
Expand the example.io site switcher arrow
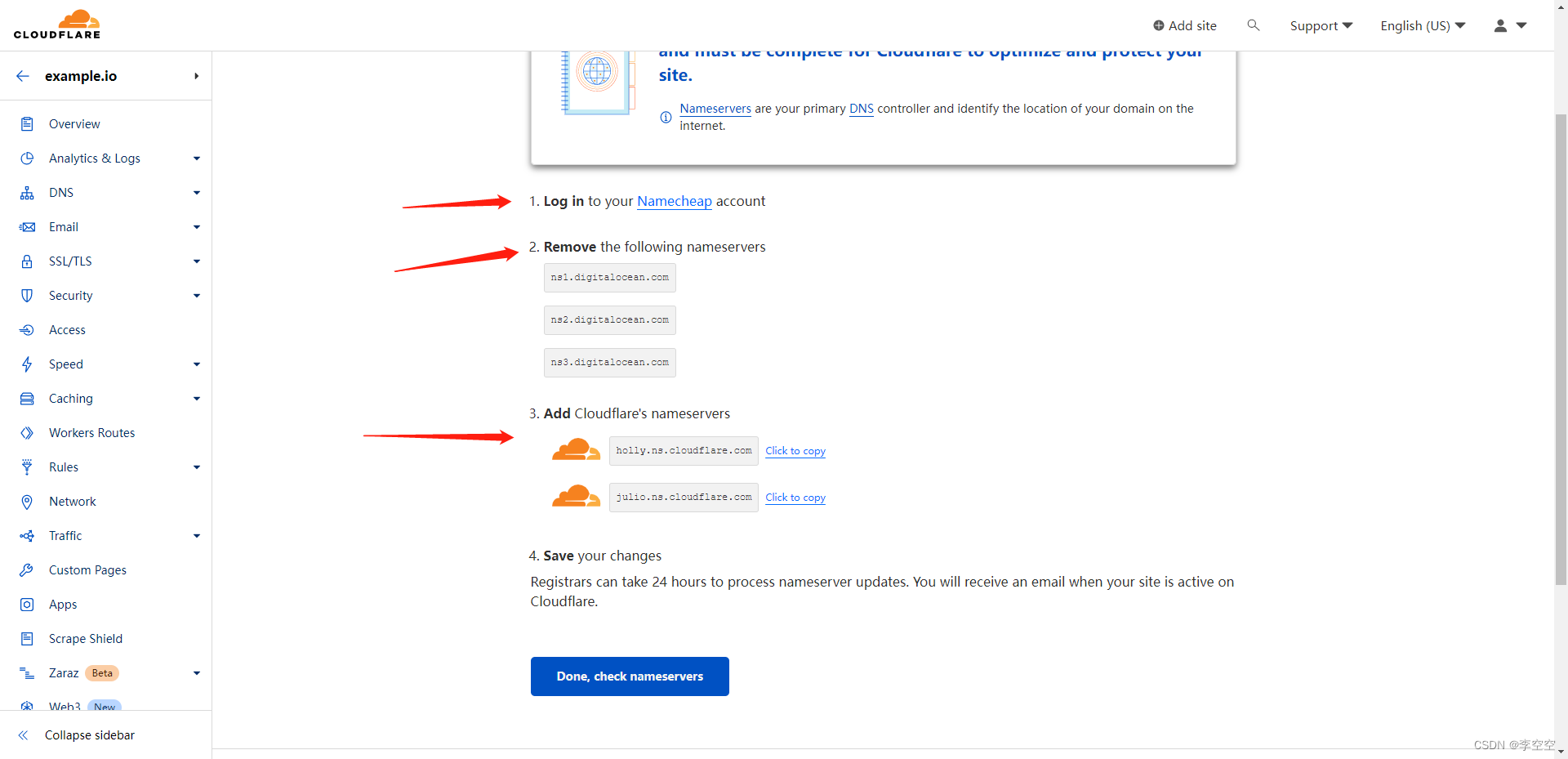point(196,76)
